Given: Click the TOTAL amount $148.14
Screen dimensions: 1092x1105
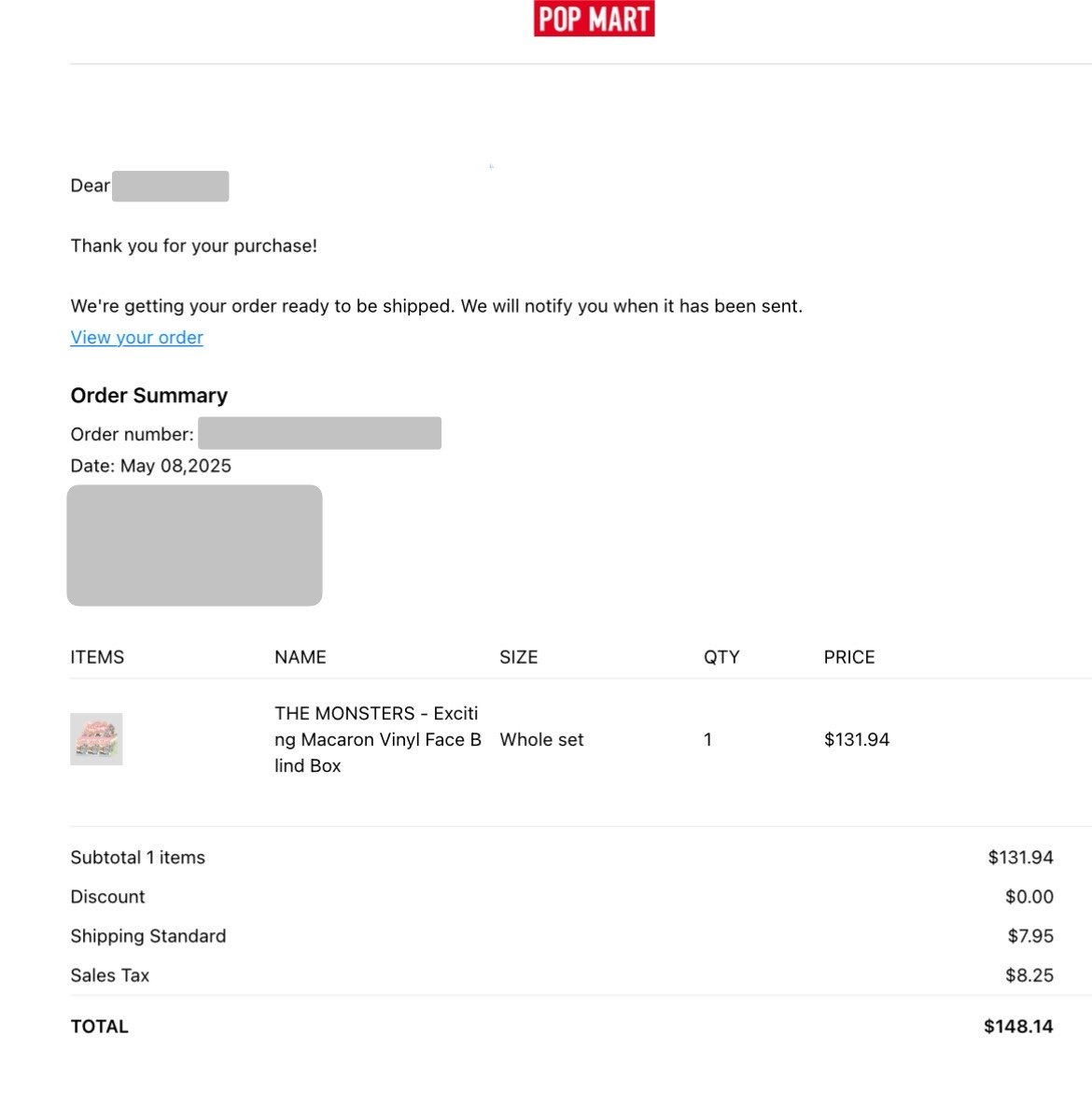Looking at the screenshot, I should pyautogui.click(x=1018, y=1026).
